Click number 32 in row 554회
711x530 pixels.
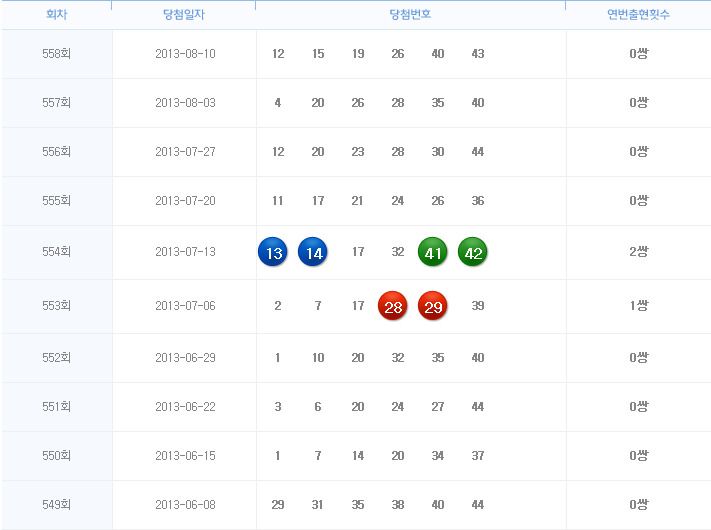point(398,252)
